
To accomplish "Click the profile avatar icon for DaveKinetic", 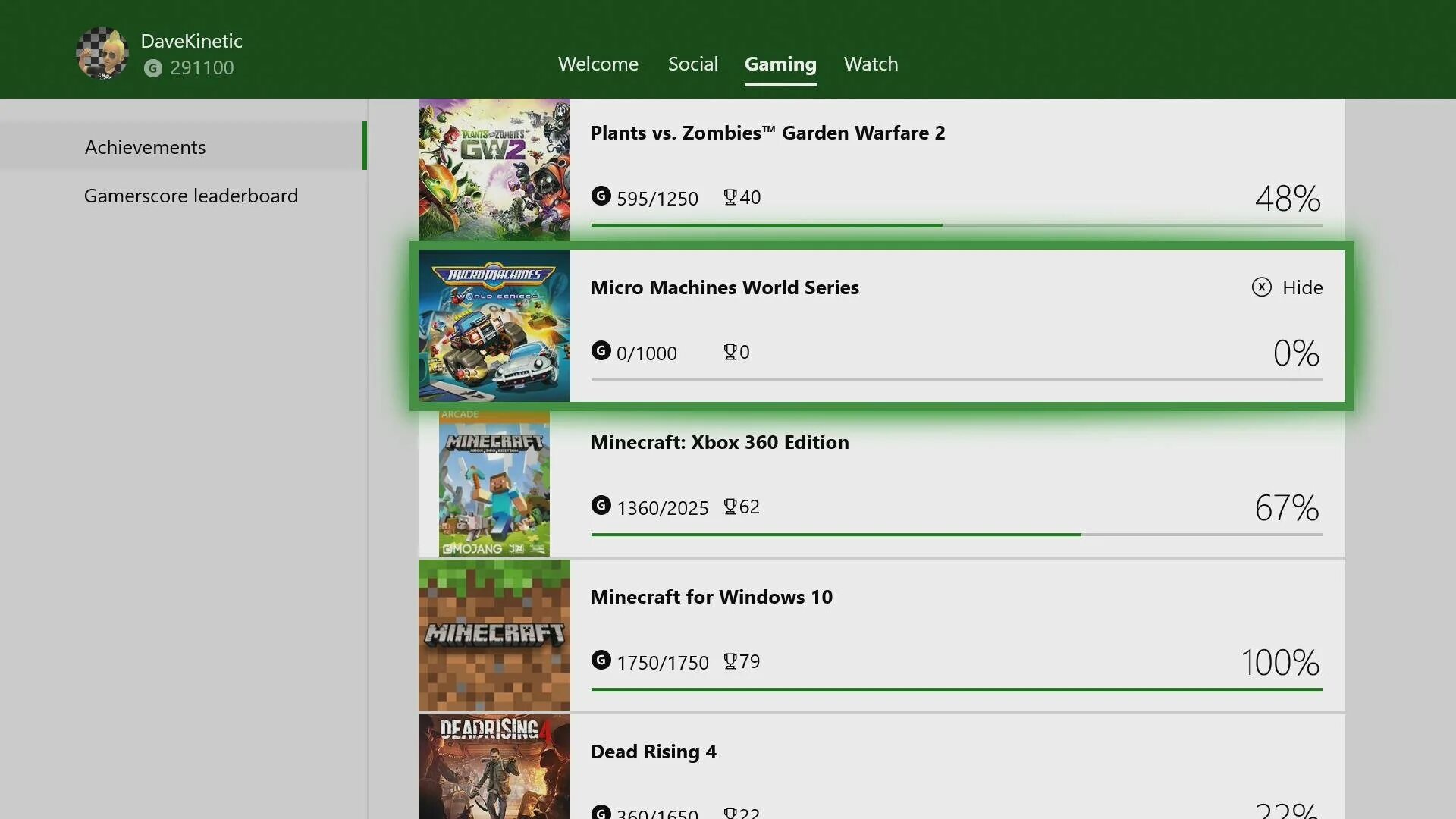I will [x=102, y=53].
